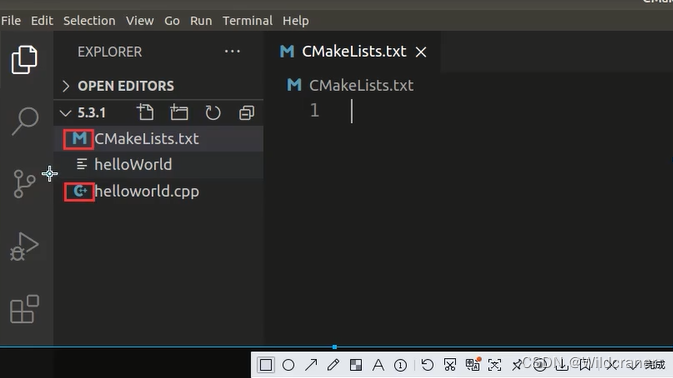The image size is (673, 378).
Task: Refresh the explorer file tree
Action: coord(213,113)
